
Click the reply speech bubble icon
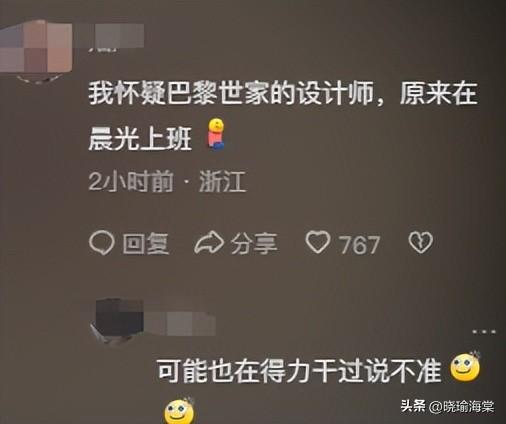point(102,243)
